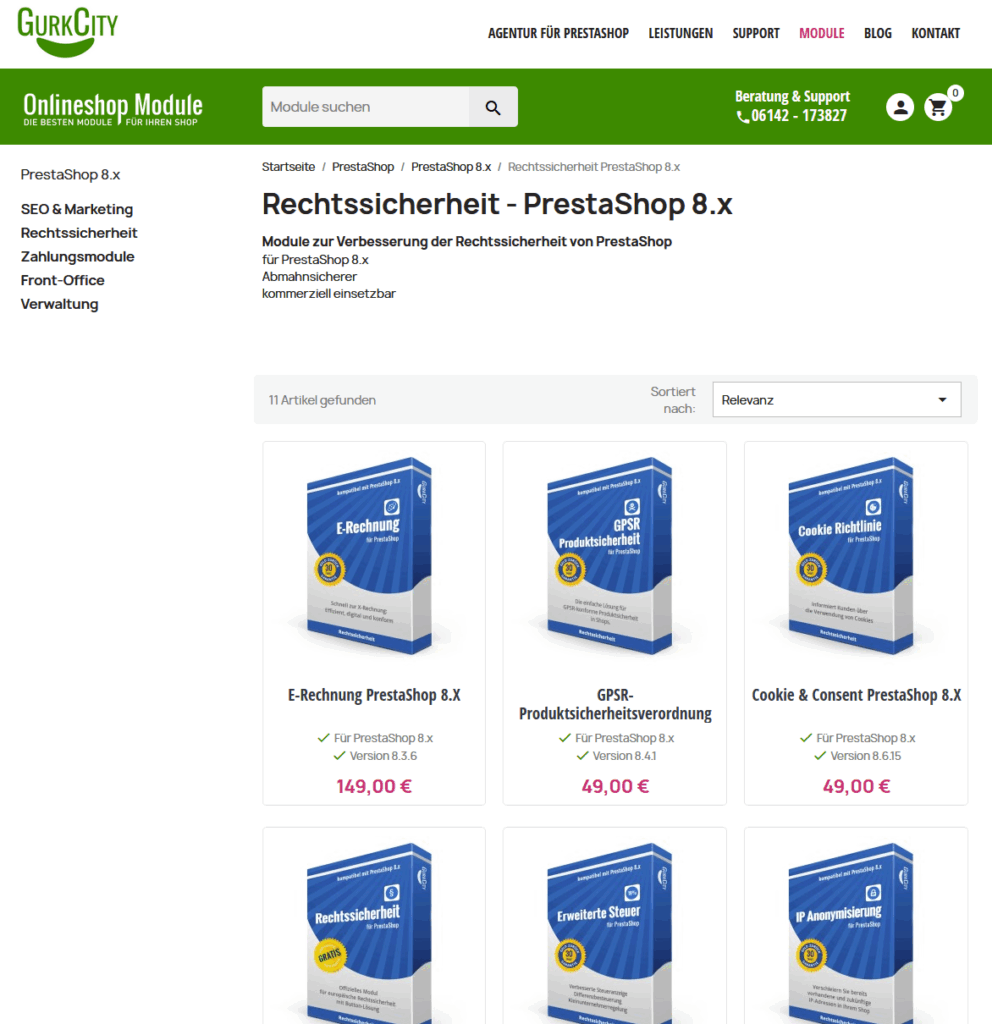Viewport: 992px width, 1024px height.
Task: Go to Startseite in the breadcrumb
Action: (x=288, y=167)
